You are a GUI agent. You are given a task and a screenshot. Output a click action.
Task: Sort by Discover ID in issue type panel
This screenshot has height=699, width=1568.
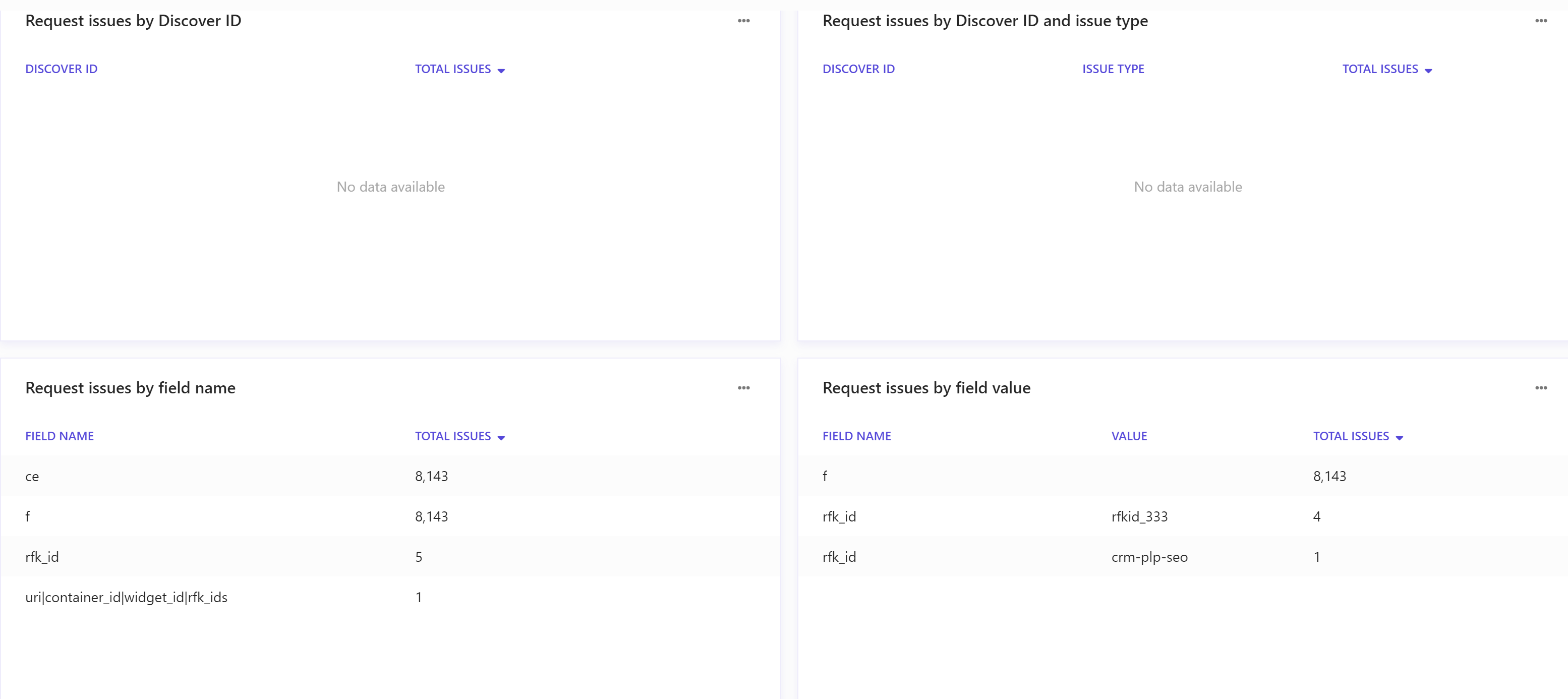coord(858,69)
